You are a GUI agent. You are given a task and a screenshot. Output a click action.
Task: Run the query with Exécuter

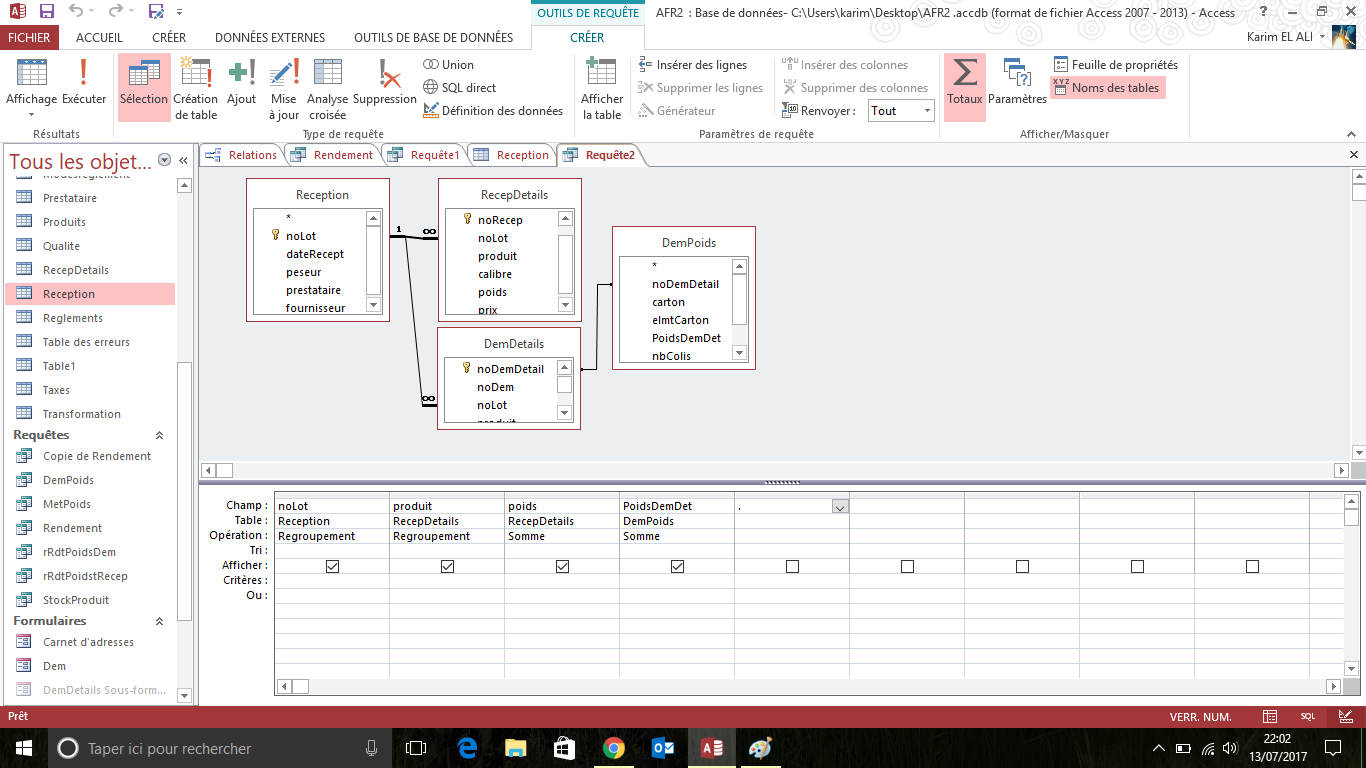(84, 82)
